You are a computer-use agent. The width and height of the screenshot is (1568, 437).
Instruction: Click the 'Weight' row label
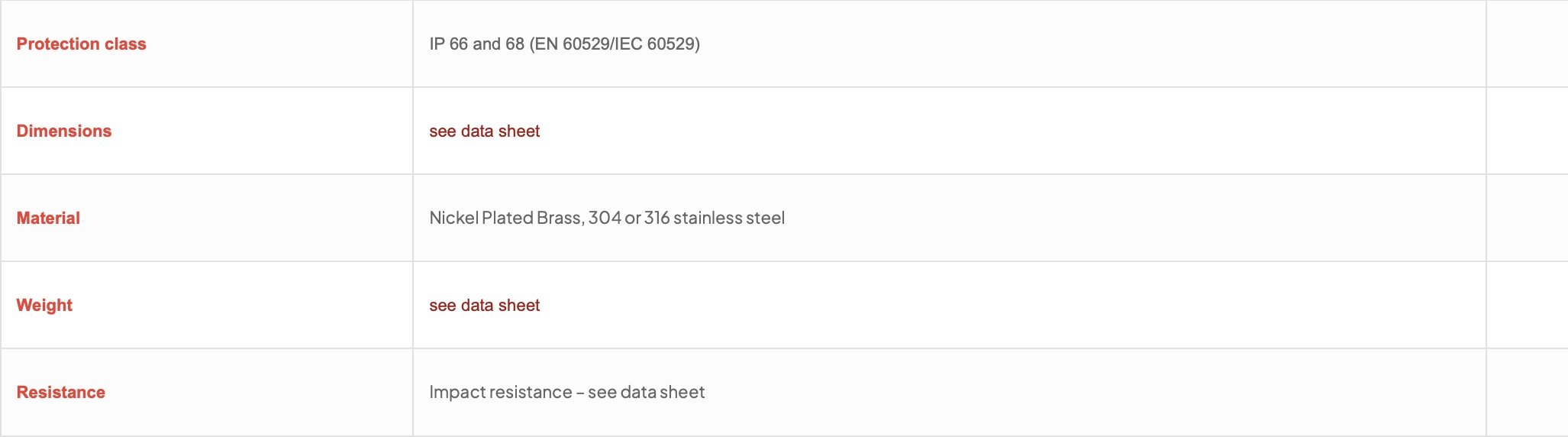tap(44, 305)
